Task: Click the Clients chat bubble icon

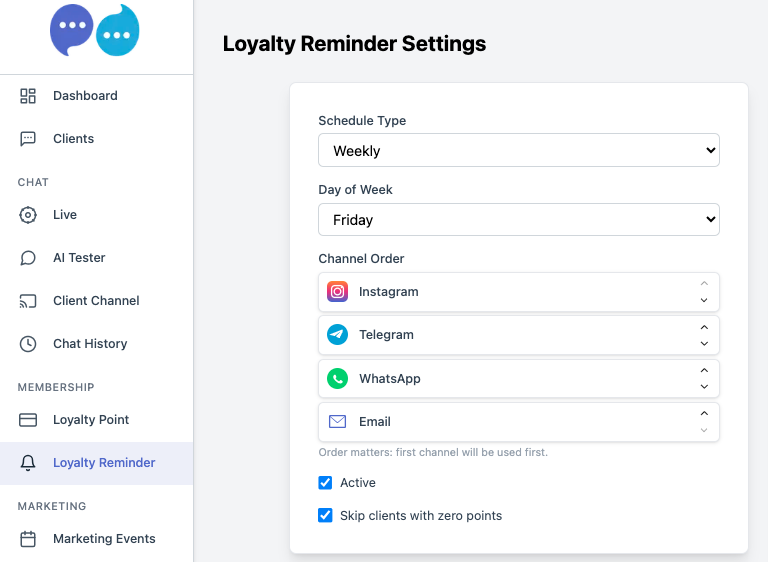Action: (28, 139)
